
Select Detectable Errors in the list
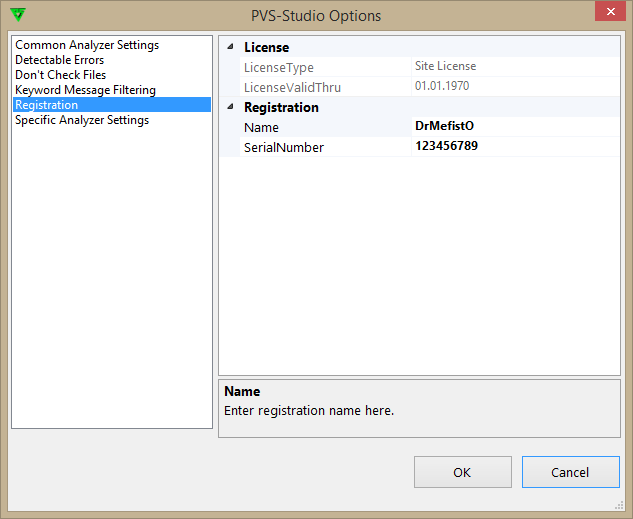point(60,60)
